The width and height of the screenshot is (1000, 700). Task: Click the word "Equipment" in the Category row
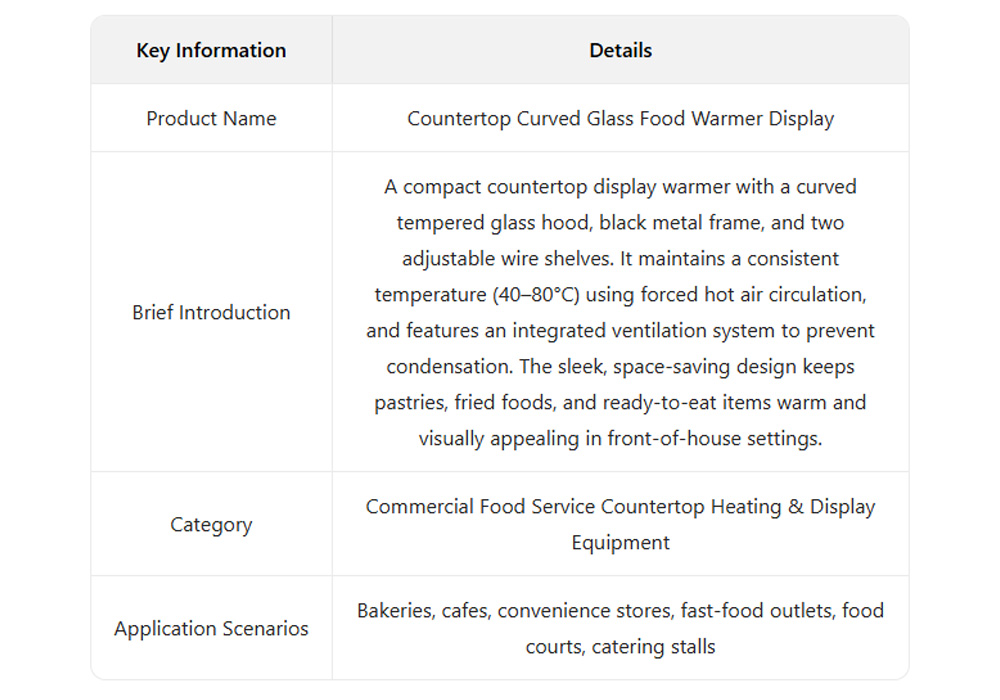click(620, 542)
